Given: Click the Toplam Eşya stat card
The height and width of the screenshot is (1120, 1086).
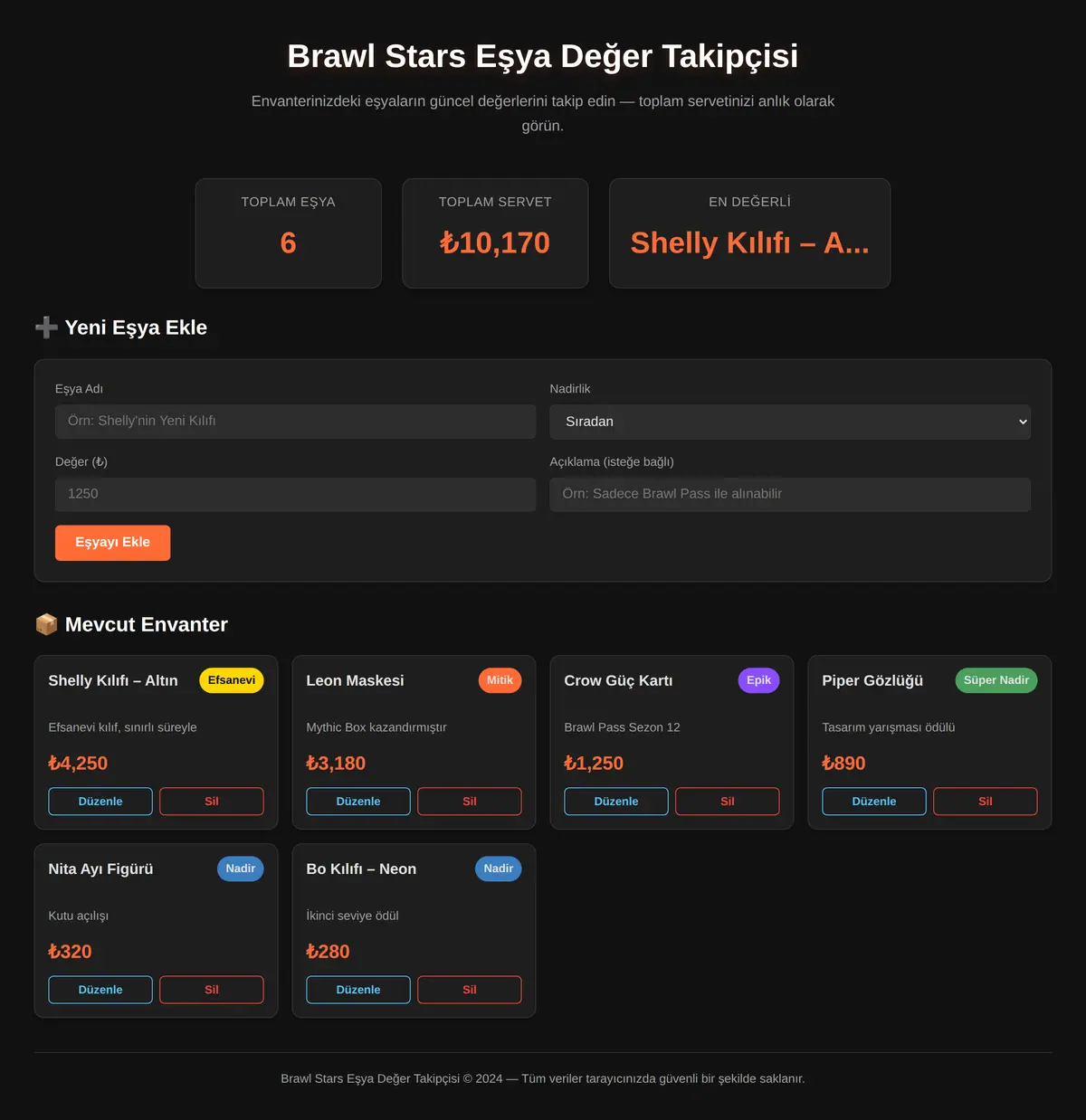Looking at the screenshot, I should 289,233.
